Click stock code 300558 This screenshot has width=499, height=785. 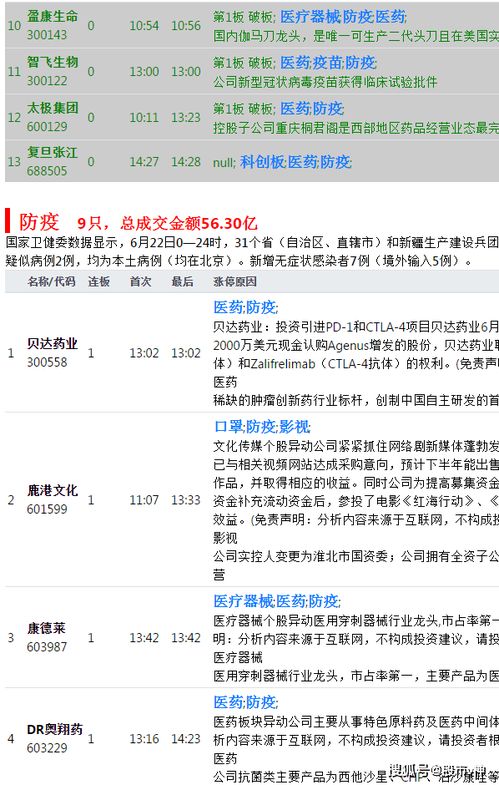point(47,362)
